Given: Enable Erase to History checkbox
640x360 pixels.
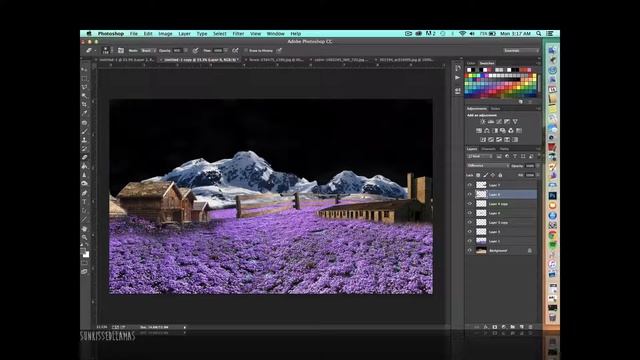Looking at the screenshot, I should (246, 51).
